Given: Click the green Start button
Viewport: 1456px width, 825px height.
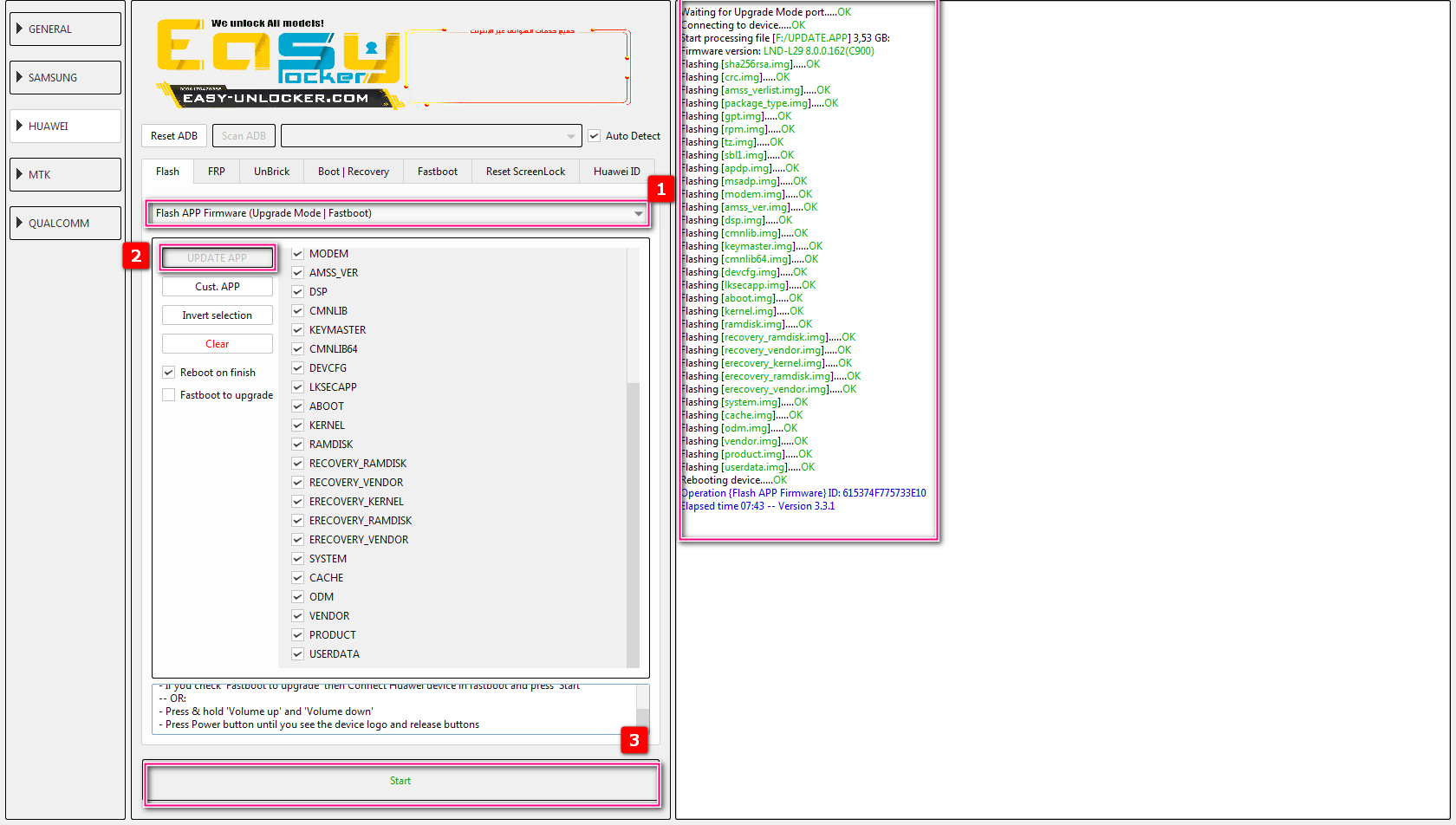Looking at the screenshot, I should 400,782.
